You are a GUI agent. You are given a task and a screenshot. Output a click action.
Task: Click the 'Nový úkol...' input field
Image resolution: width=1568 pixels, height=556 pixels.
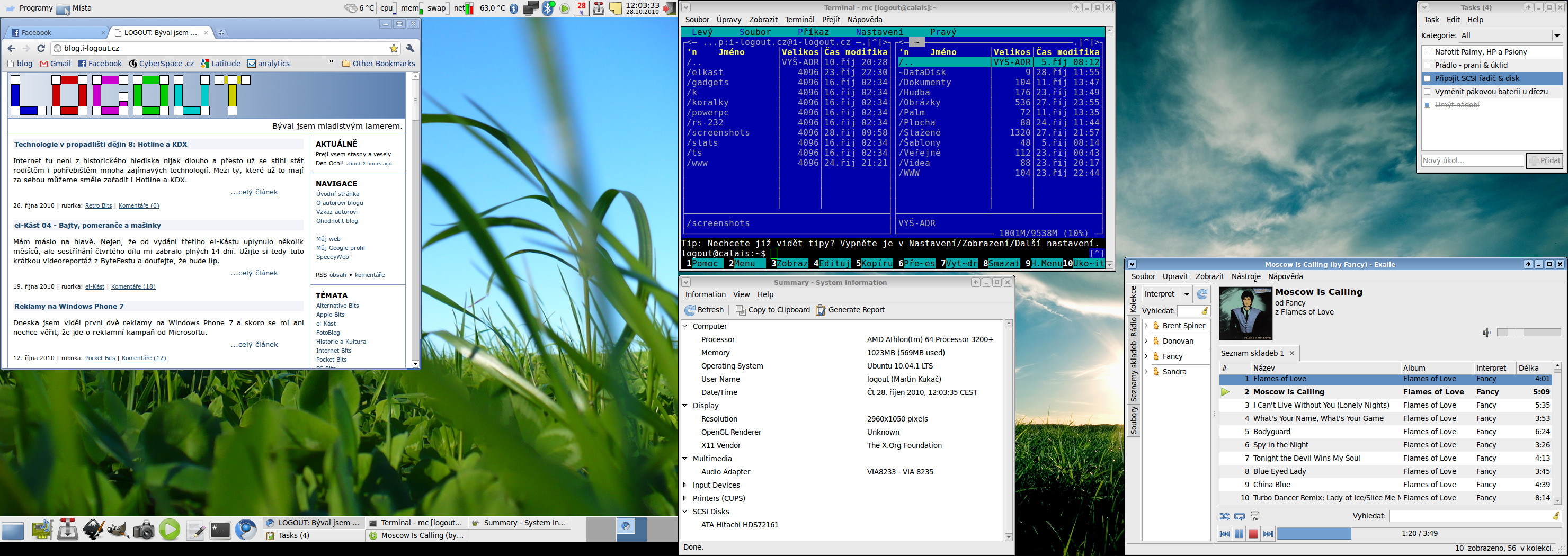click(1472, 160)
